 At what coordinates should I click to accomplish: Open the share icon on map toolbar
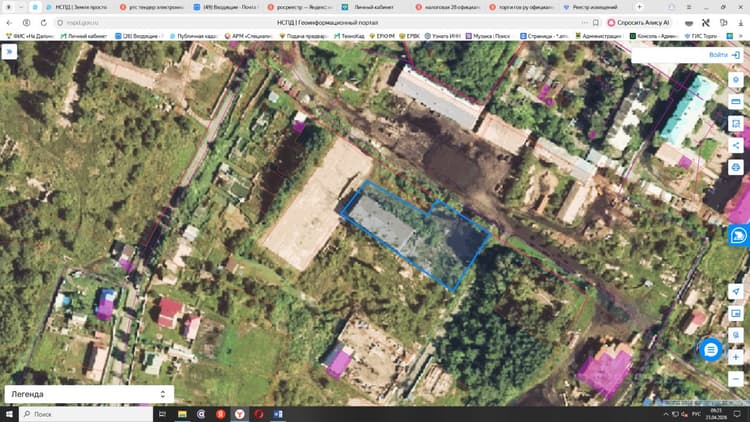[x=736, y=145]
